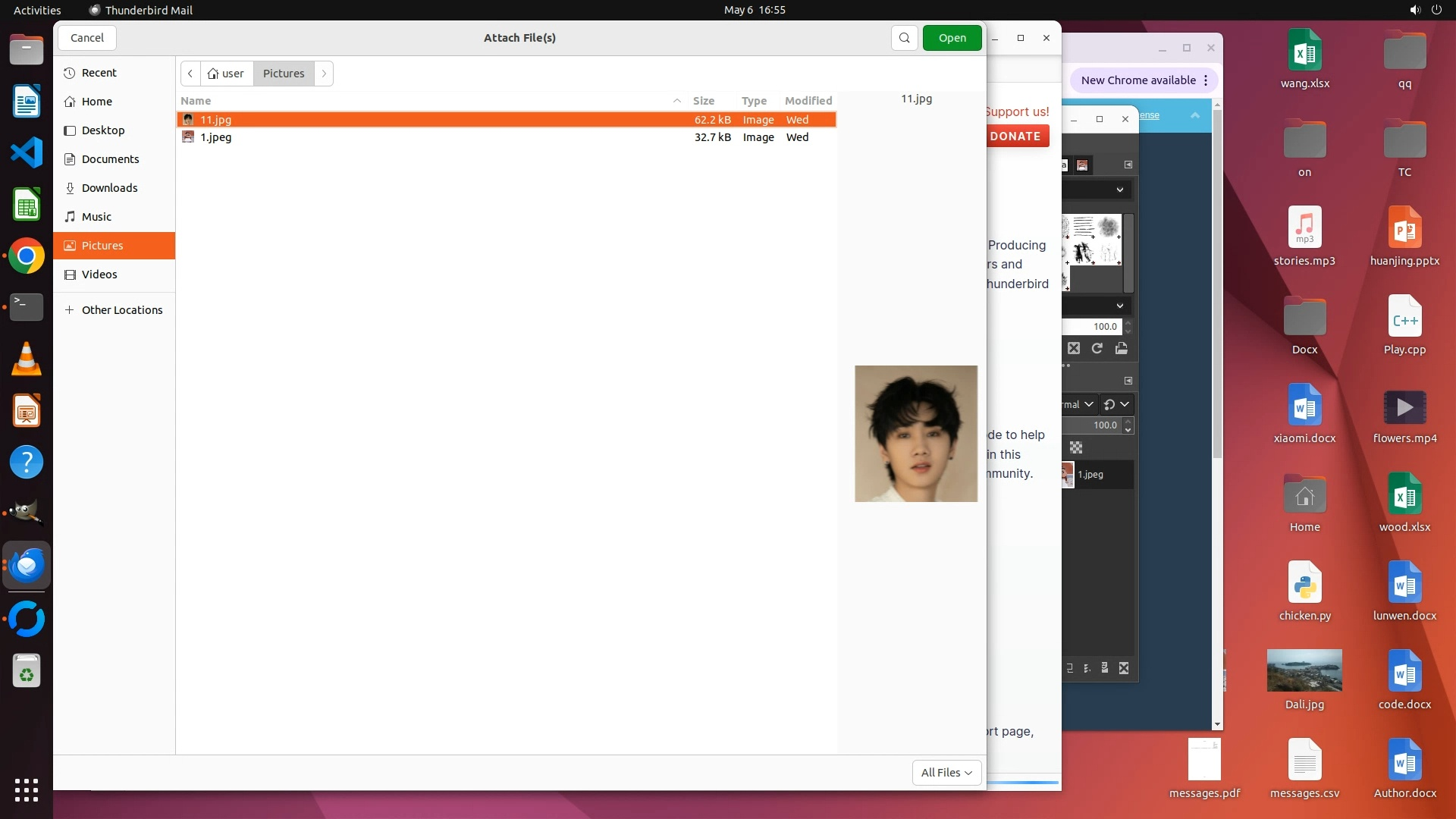The width and height of the screenshot is (1456, 819).
Task: Select 1.jpeg file in list
Action: click(x=216, y=137)
